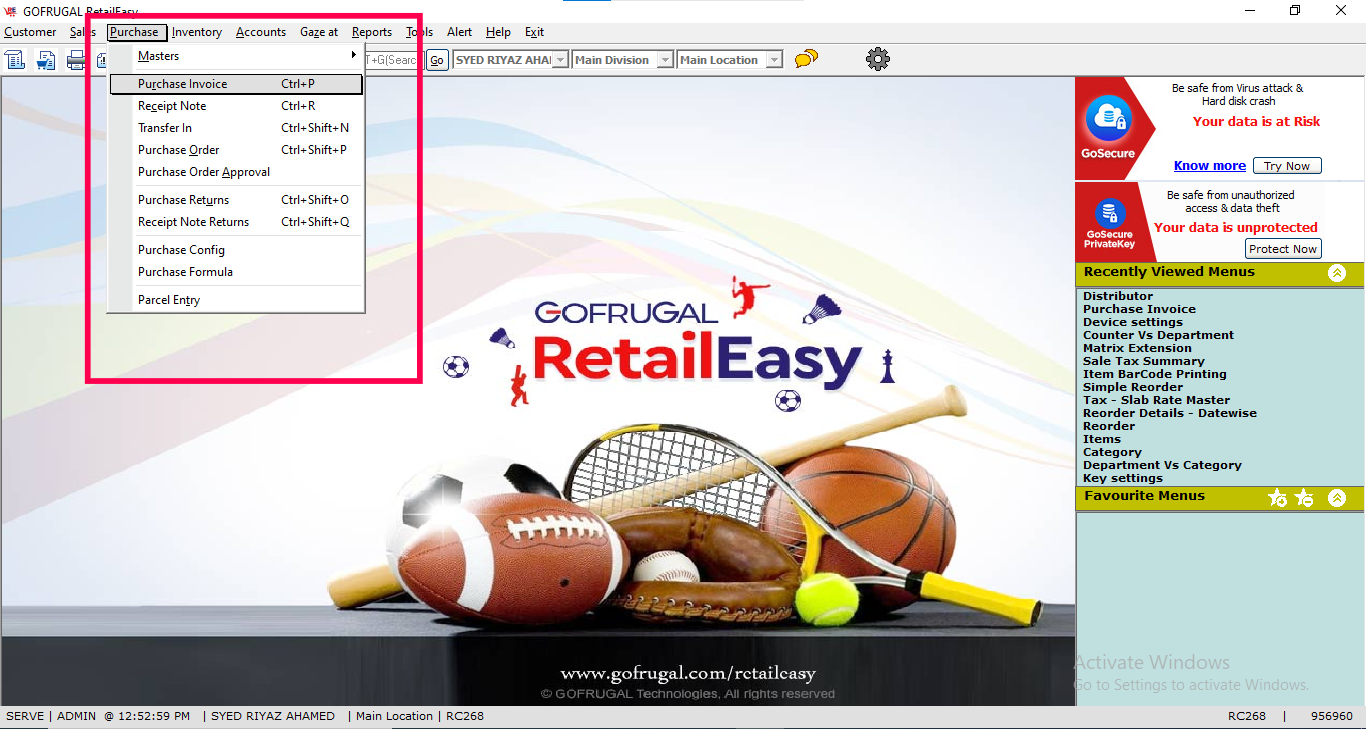The height and width of the screenshot is (729, 1366).
Task: Click the Main Location status bar entry
Action: coord(394,716)
